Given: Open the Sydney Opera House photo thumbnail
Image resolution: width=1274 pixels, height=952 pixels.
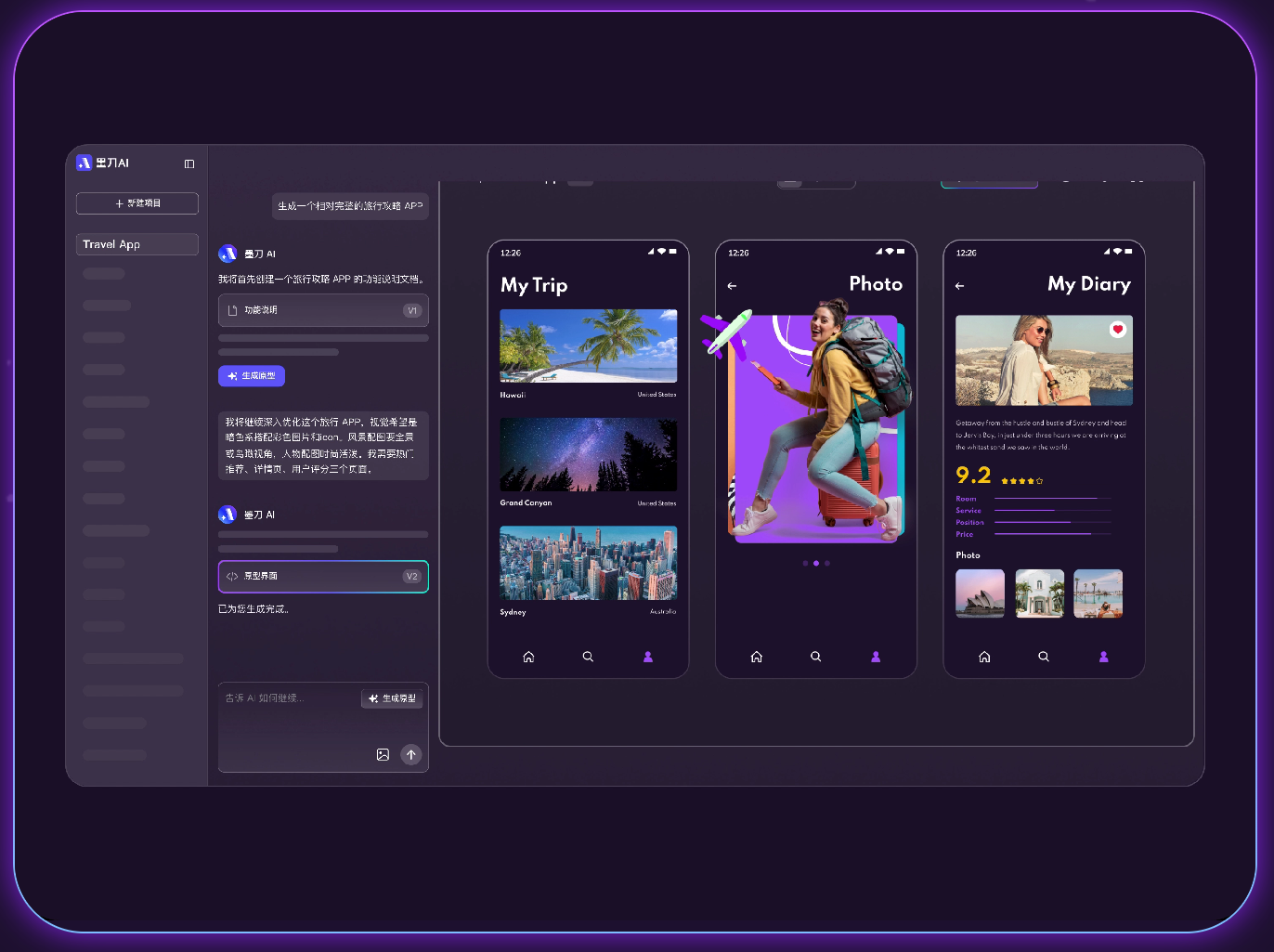Looking at the screenshot, I should [980, 593].
